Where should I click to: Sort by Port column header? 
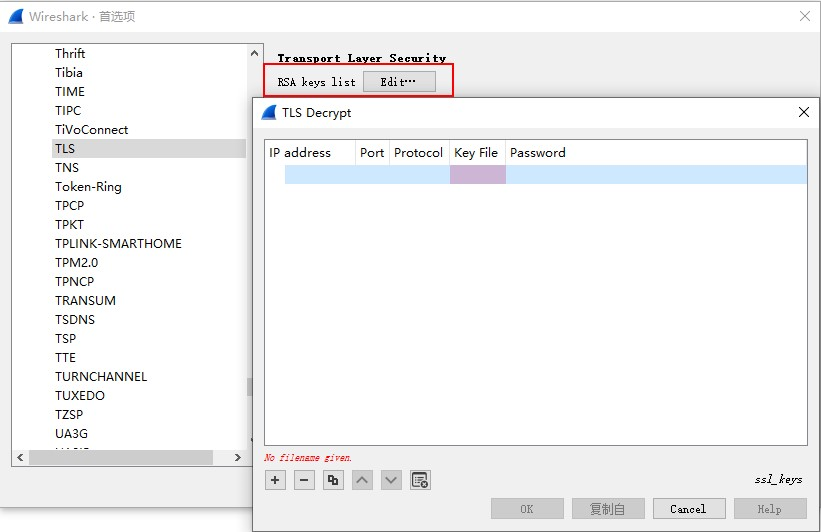tap(372, 153)
